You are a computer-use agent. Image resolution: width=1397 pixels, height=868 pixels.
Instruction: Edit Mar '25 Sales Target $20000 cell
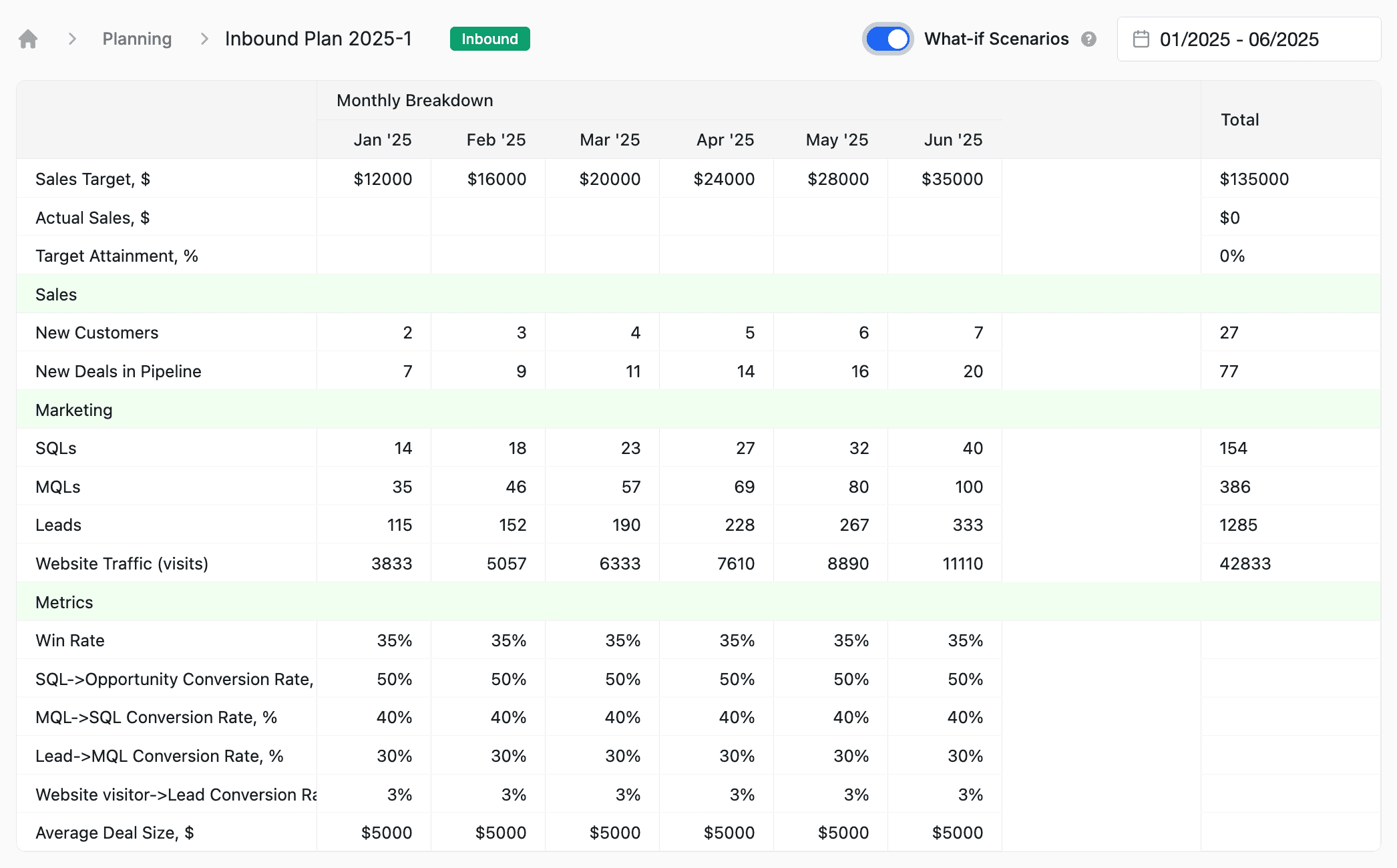pyautogui.click(x=602, y=178)
